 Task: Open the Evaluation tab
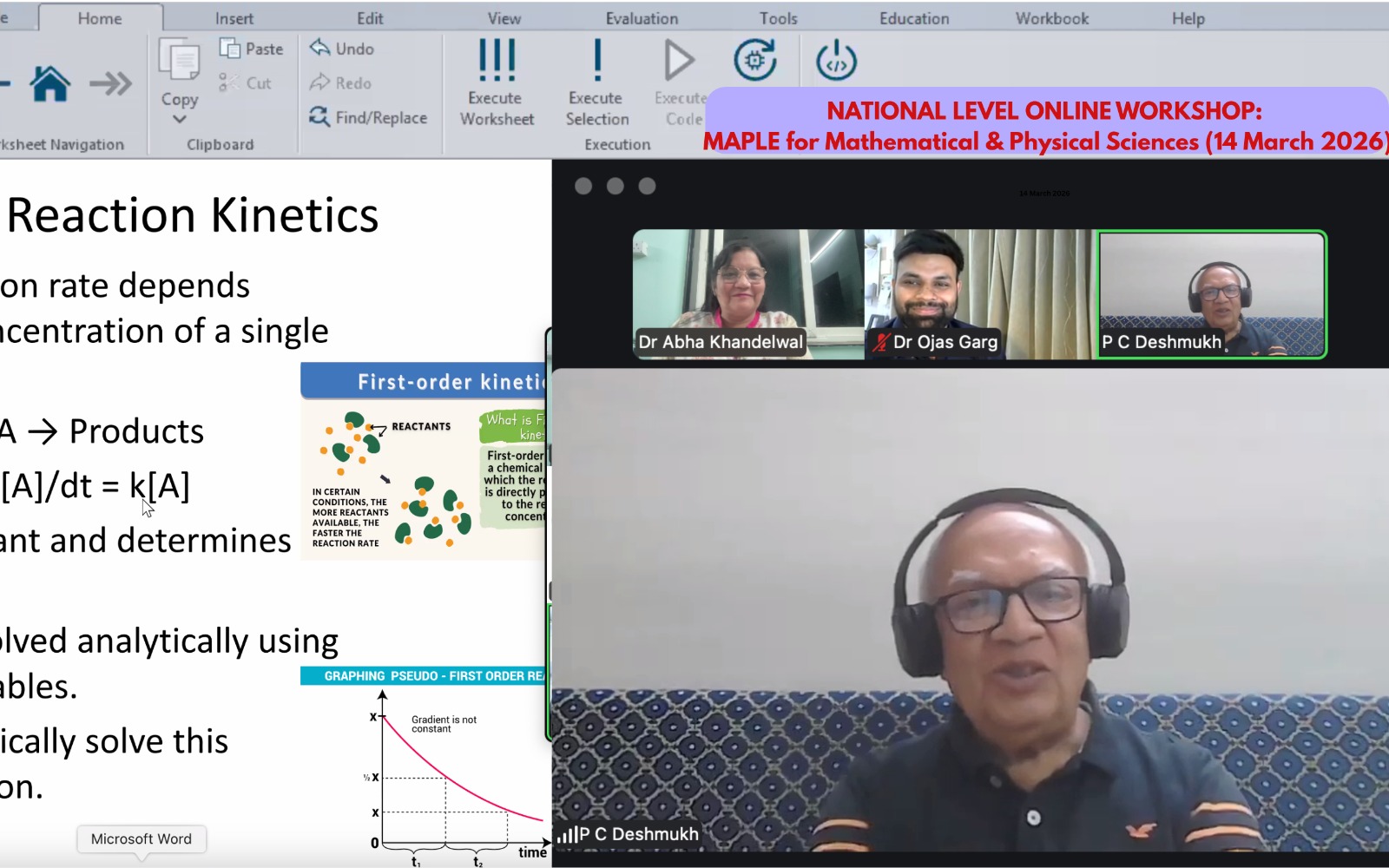(642, 18)
